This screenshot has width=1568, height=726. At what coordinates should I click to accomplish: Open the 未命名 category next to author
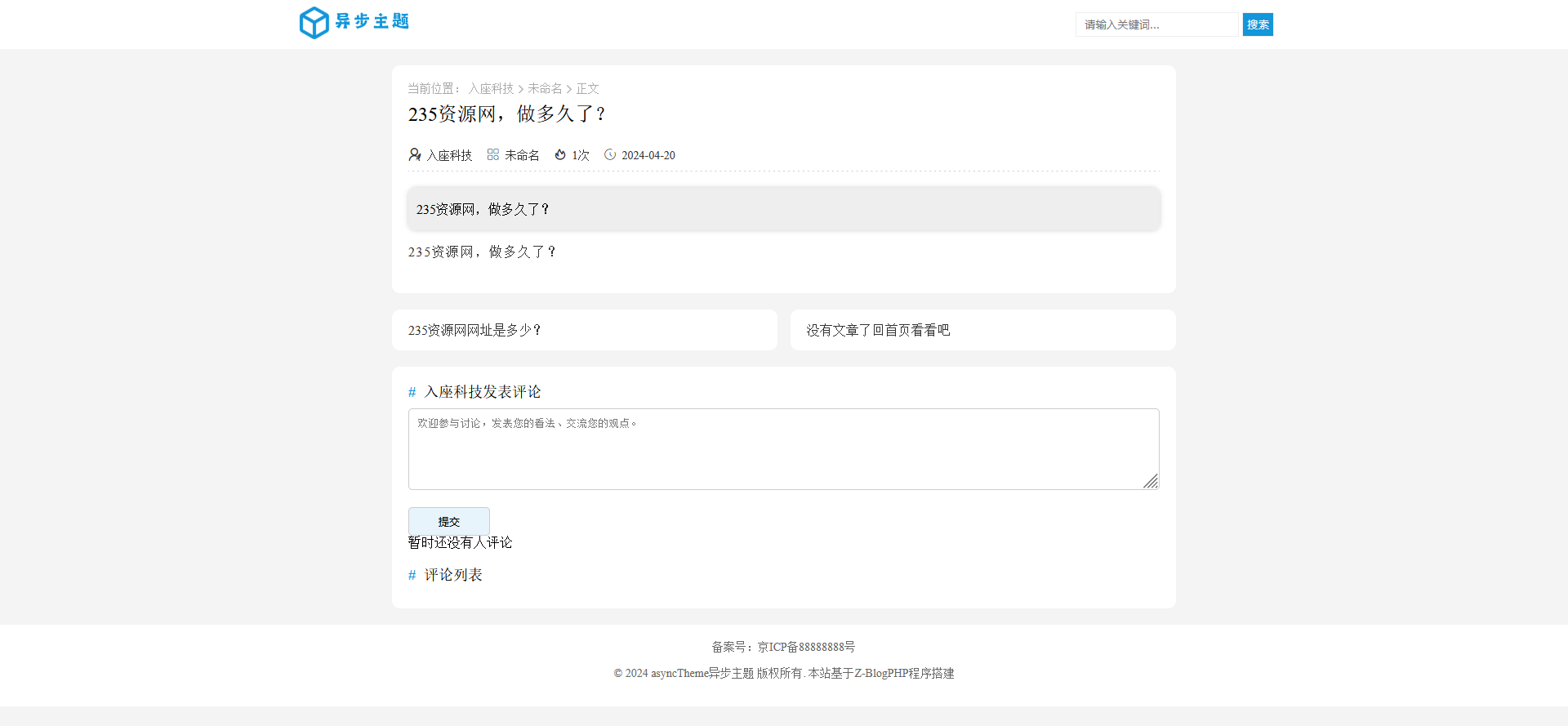point(522,155)
